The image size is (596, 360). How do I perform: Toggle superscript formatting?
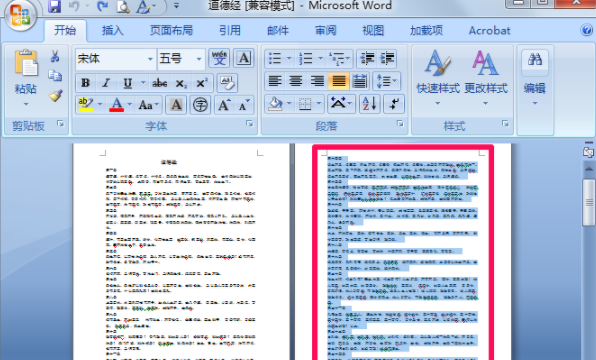click(201, 83)
